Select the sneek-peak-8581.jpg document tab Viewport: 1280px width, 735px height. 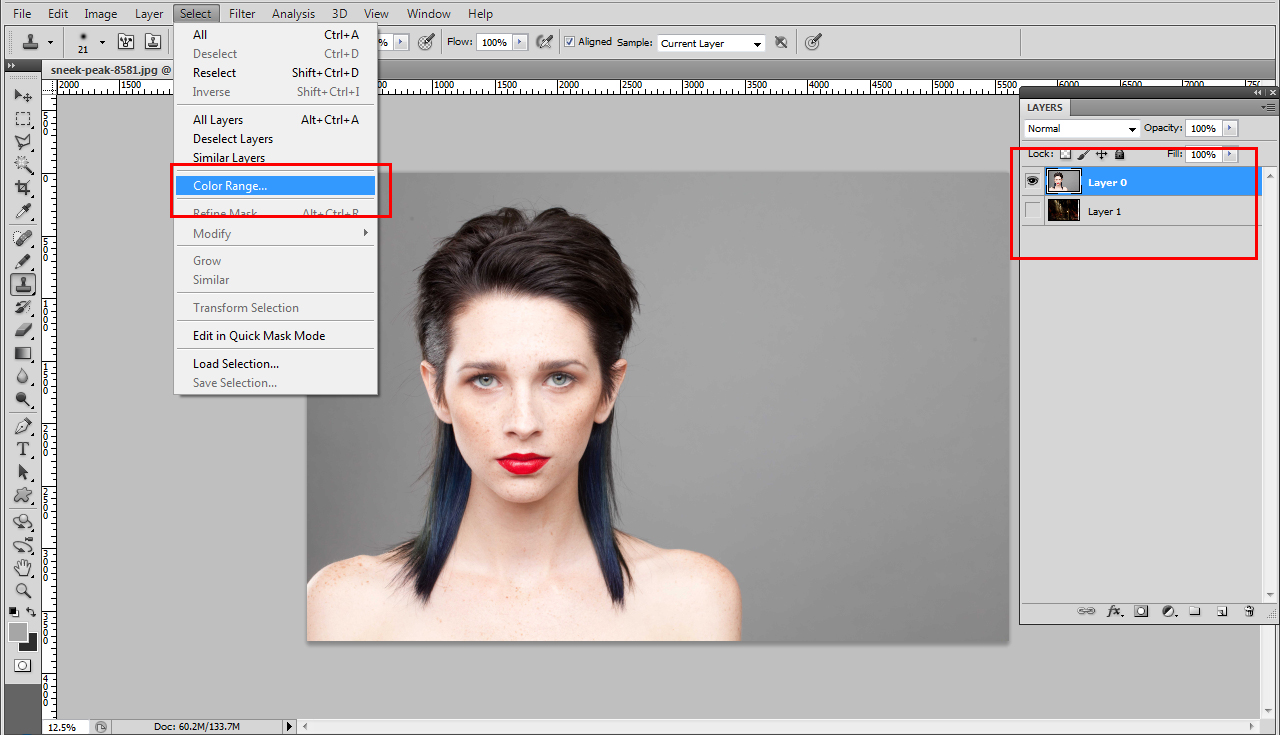pos(110,71)
